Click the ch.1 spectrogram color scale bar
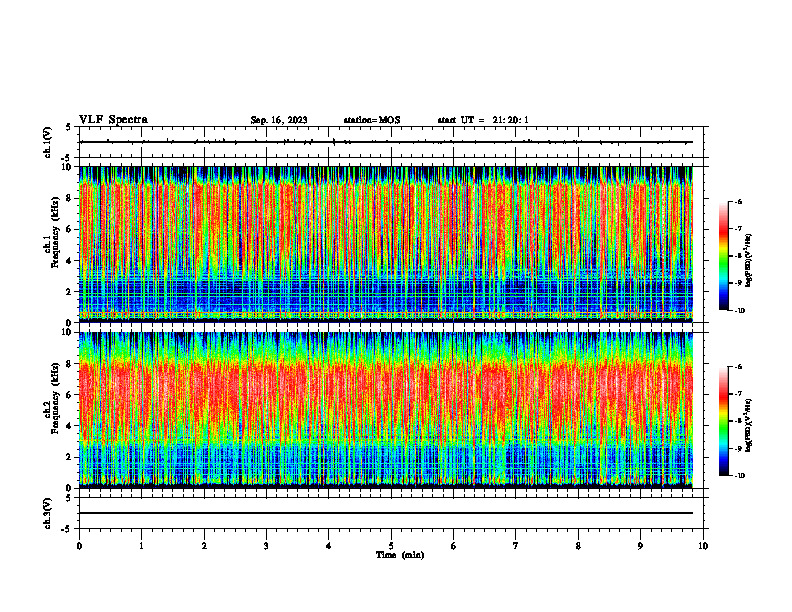Viewport: 792px width, 612px height. 723,256
